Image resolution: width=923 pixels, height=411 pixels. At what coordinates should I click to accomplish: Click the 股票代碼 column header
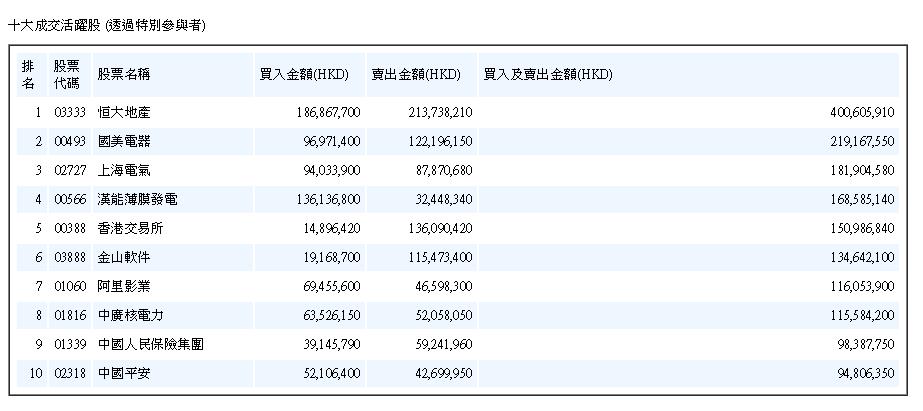pyautogui.click(x=67, y=74)
